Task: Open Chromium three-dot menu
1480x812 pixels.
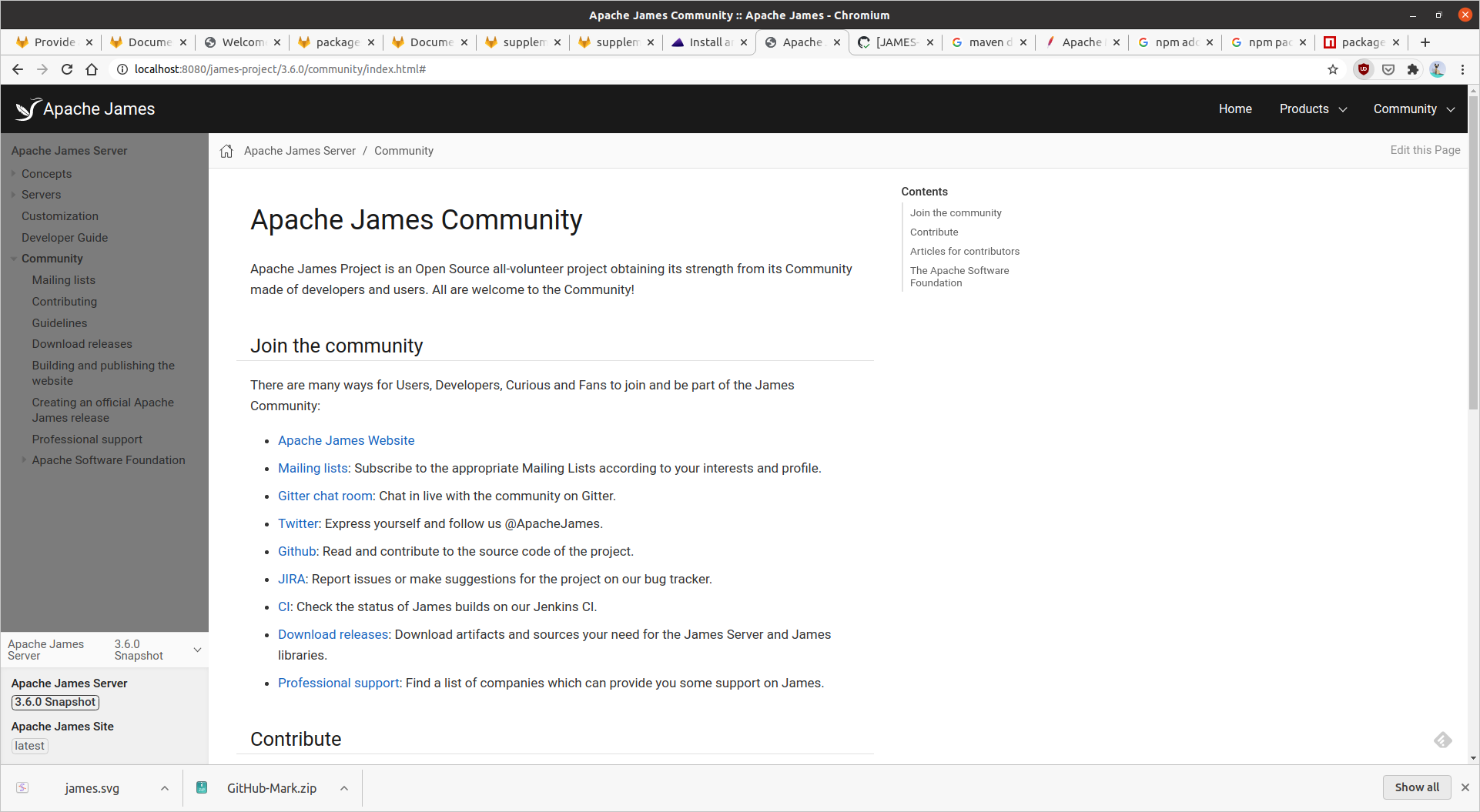Action: point(1462,69)
